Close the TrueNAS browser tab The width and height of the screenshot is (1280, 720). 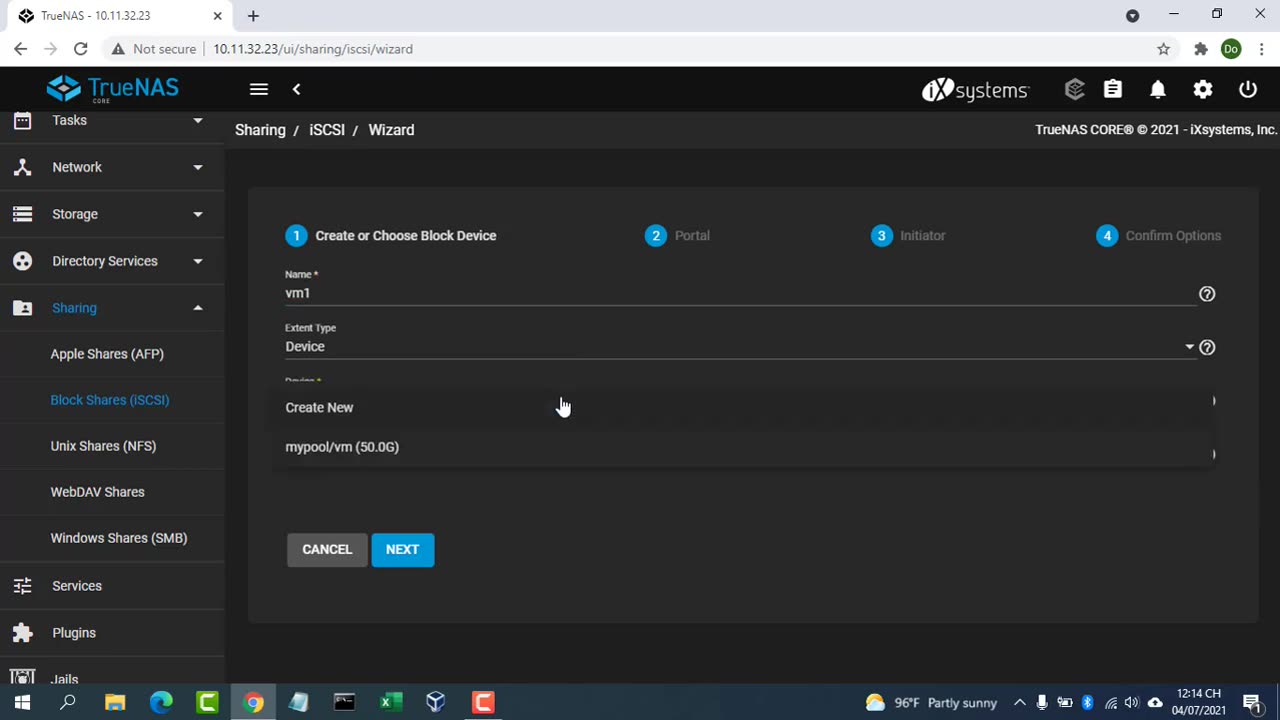[x=217, y=16]
